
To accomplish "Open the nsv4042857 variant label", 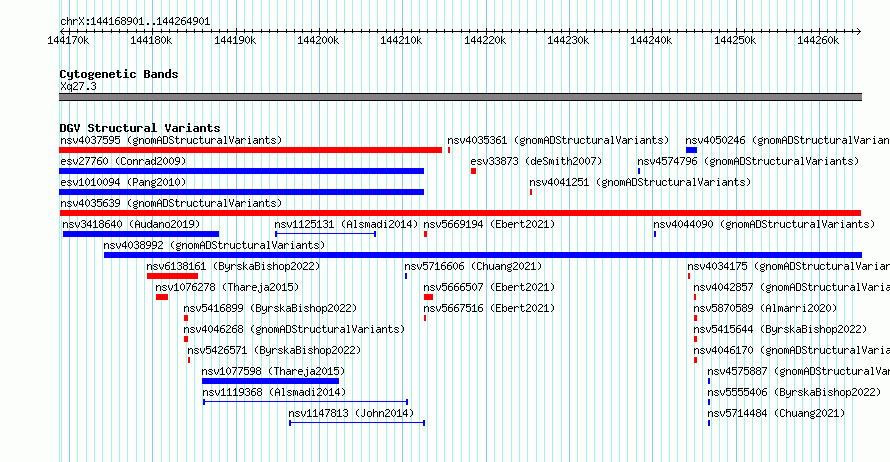I will (791, 287).
